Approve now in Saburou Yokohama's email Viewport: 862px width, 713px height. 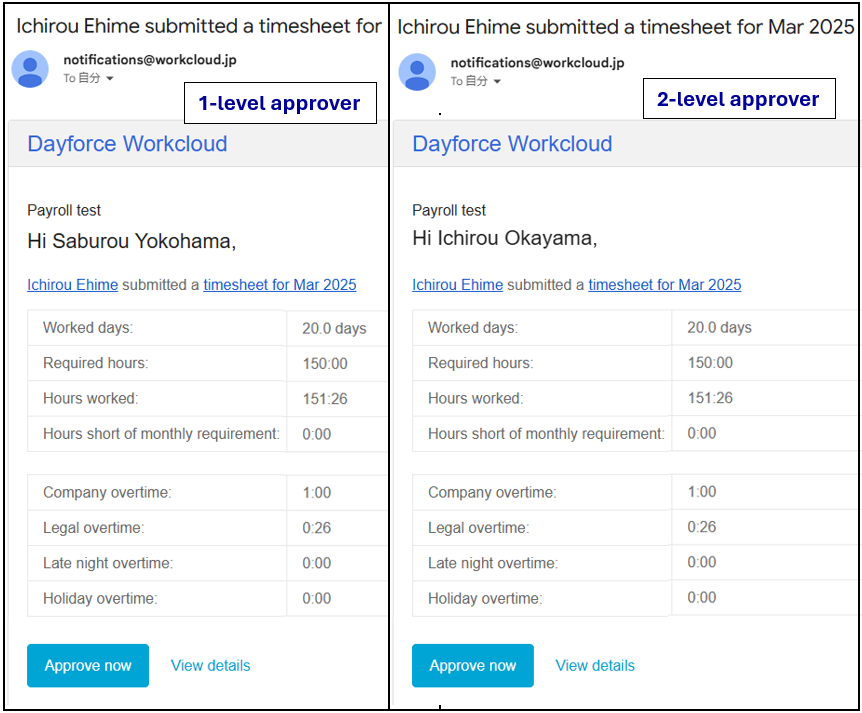[88, 665]
